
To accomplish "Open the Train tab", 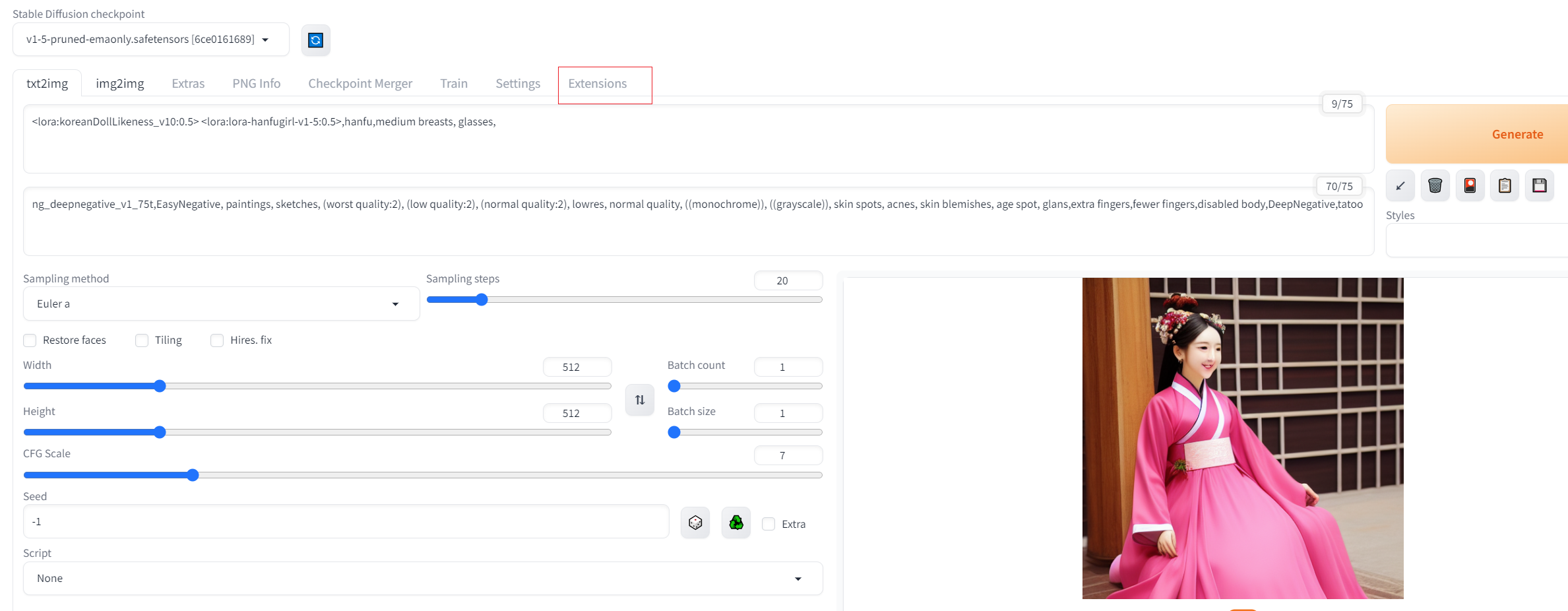I will point(454,84).
